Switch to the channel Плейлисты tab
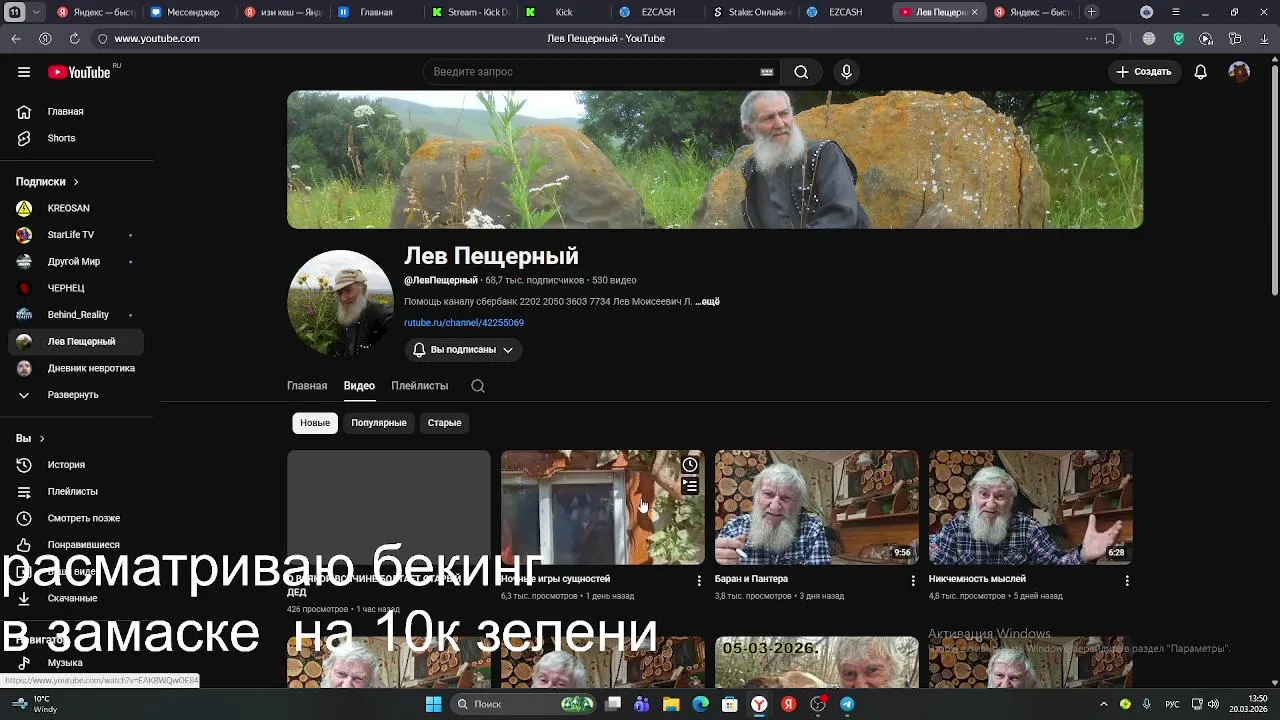The height and width of the screenshot is (720, 1280). point(419,386)
